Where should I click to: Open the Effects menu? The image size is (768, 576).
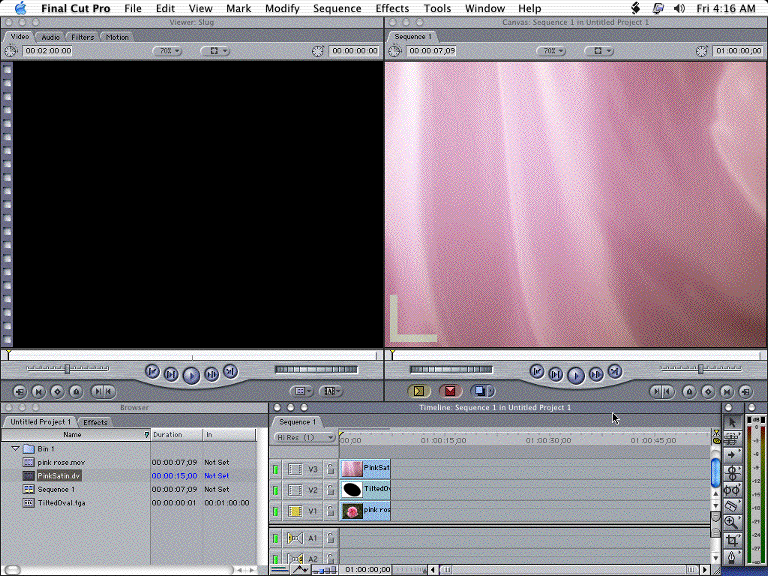pos(392,8)
